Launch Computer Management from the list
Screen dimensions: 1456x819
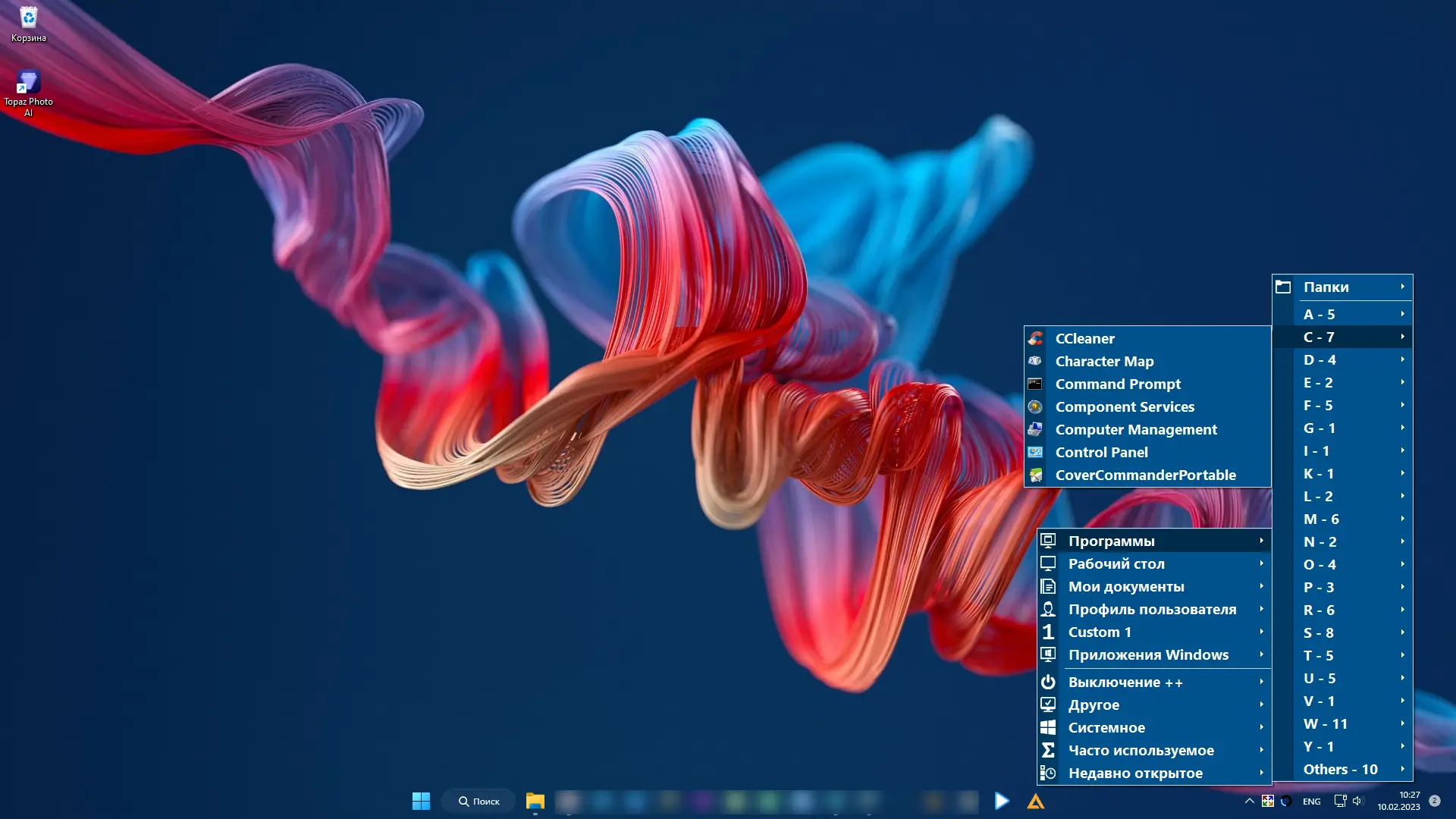click(1136, 430)
